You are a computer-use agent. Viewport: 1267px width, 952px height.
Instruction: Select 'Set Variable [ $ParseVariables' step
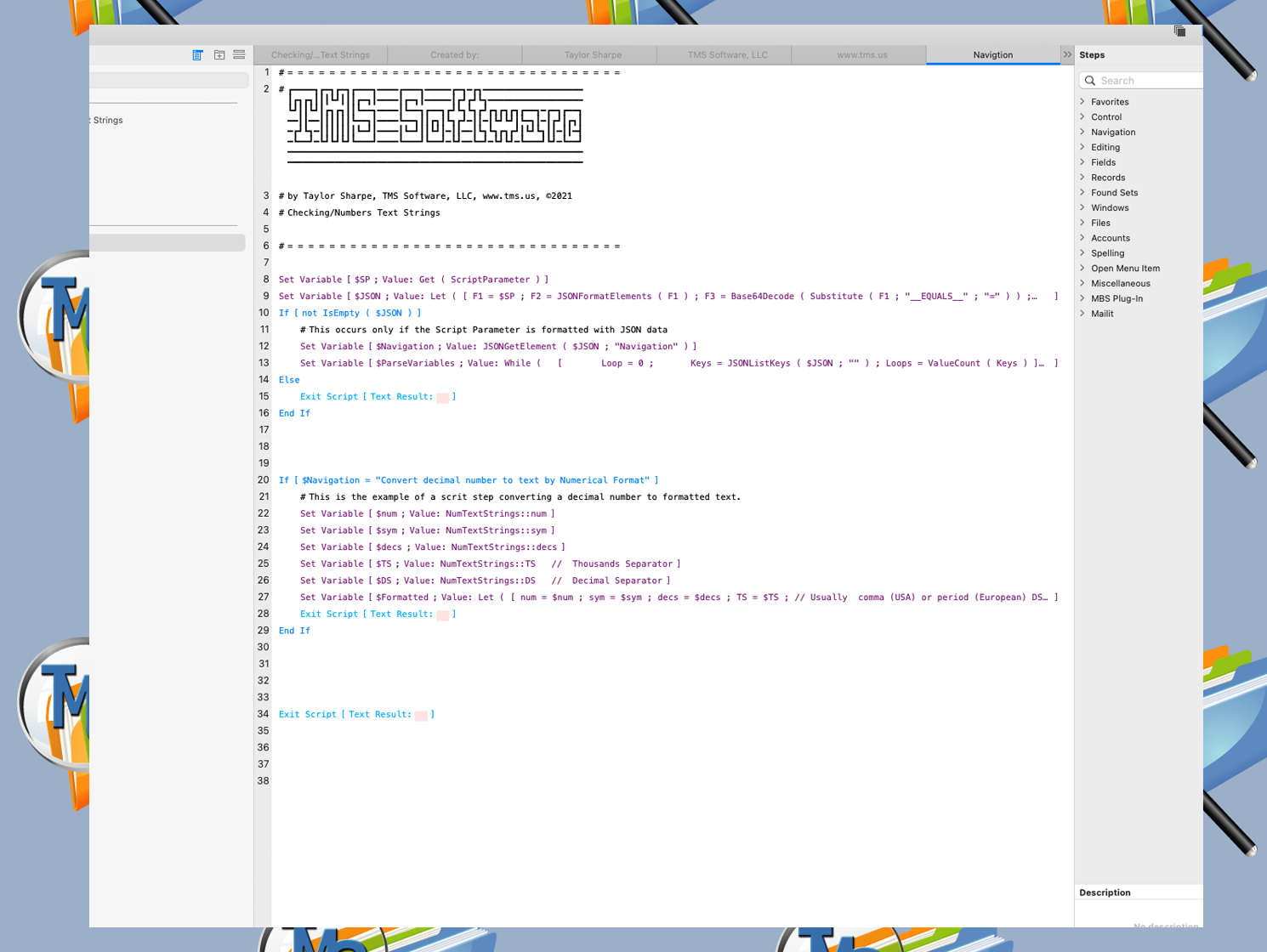679,364
